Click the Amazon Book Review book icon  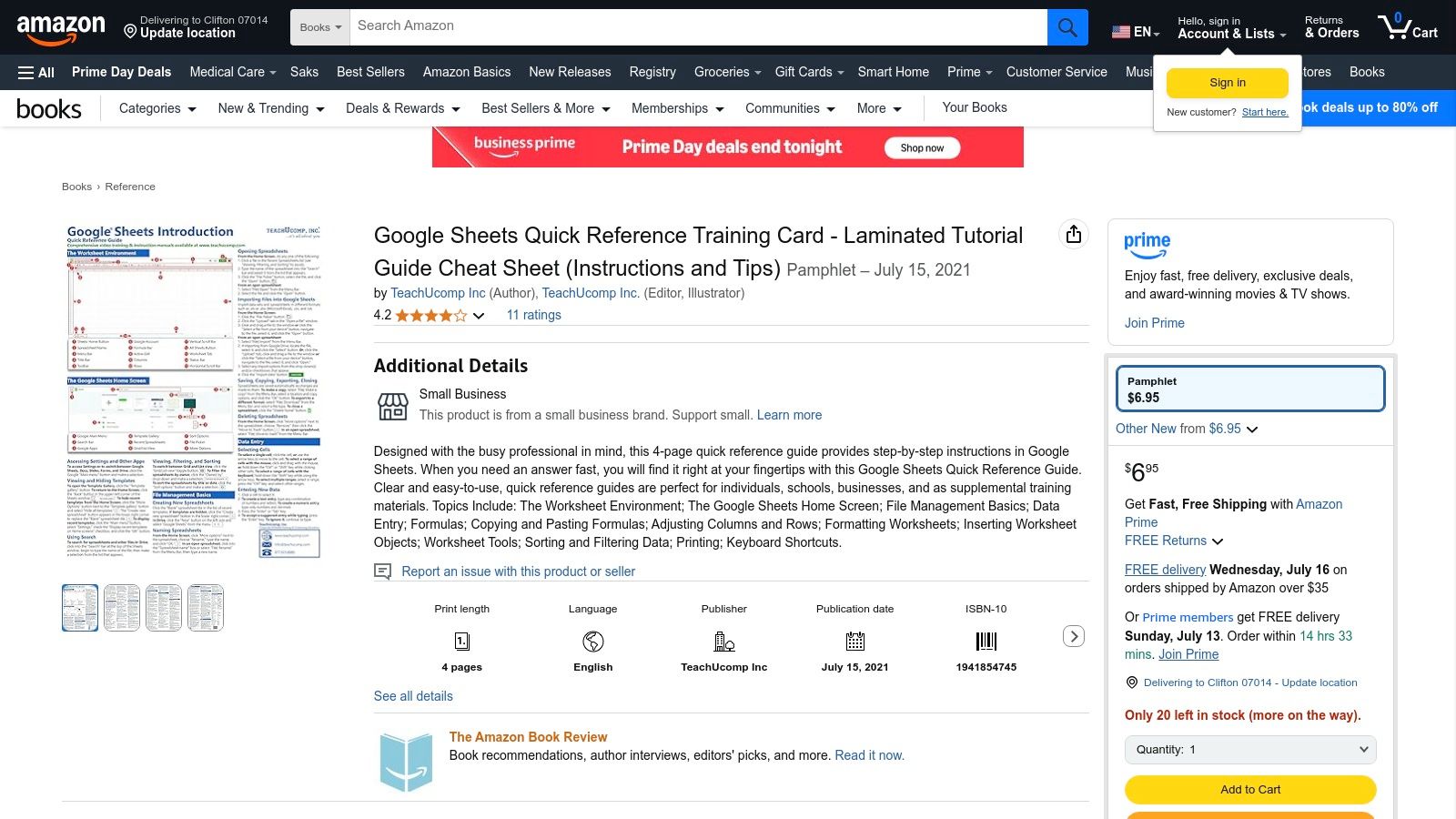406,762
